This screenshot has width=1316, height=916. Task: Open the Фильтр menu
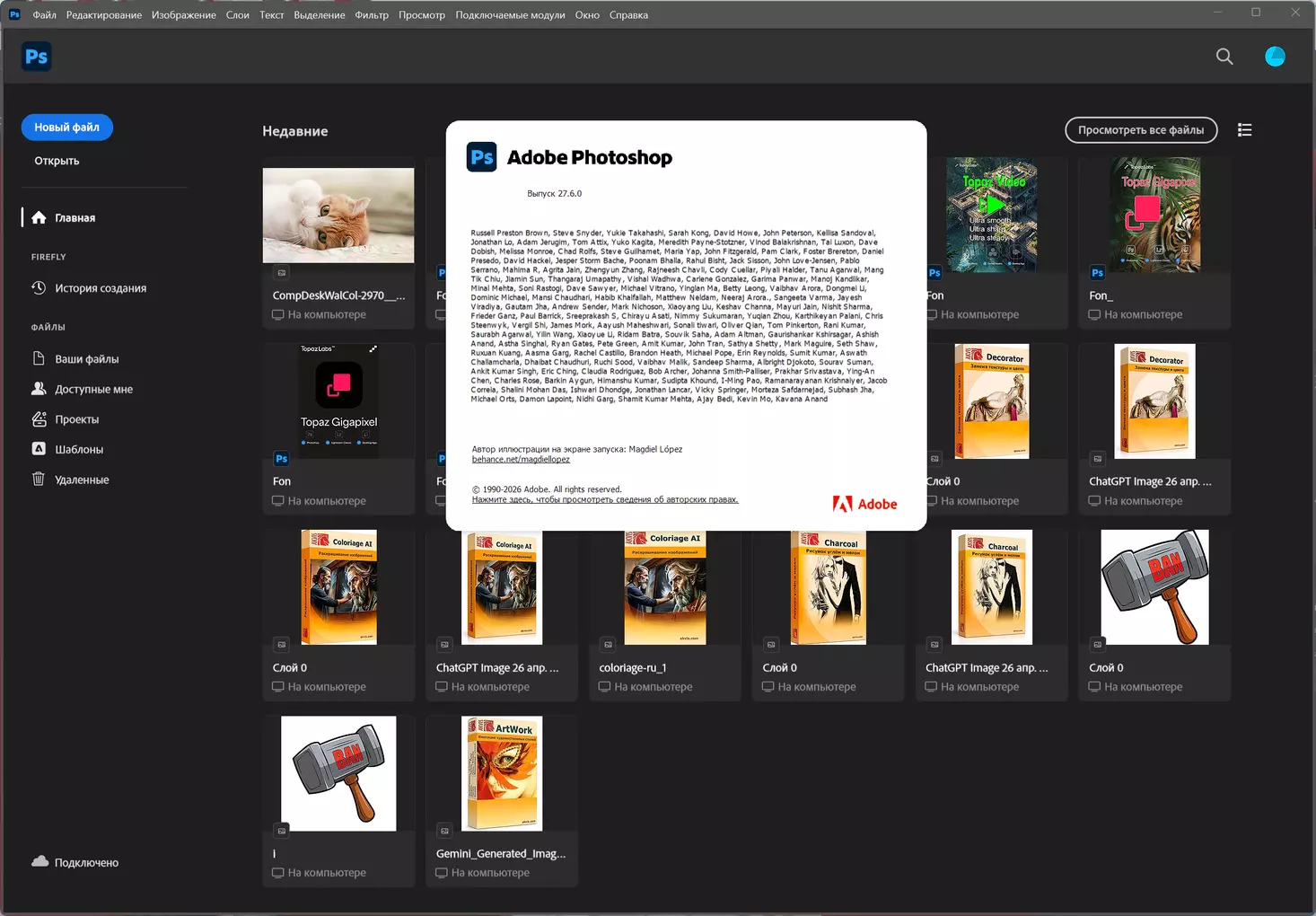(x=372, y=14)
